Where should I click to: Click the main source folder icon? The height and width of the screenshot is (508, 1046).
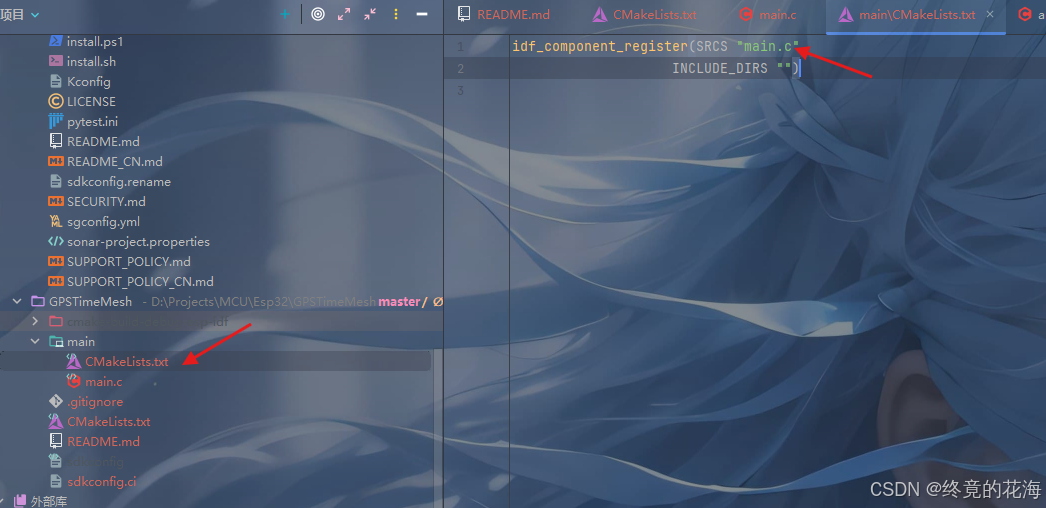click(56, 341)
